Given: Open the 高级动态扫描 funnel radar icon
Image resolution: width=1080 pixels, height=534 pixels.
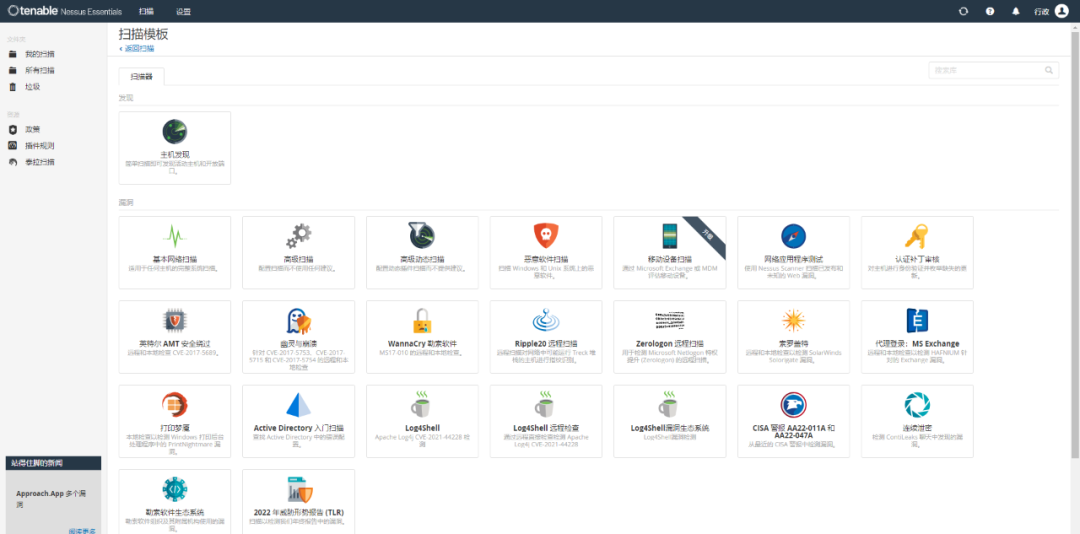Looking at the screenshot, I should (422, 236).
